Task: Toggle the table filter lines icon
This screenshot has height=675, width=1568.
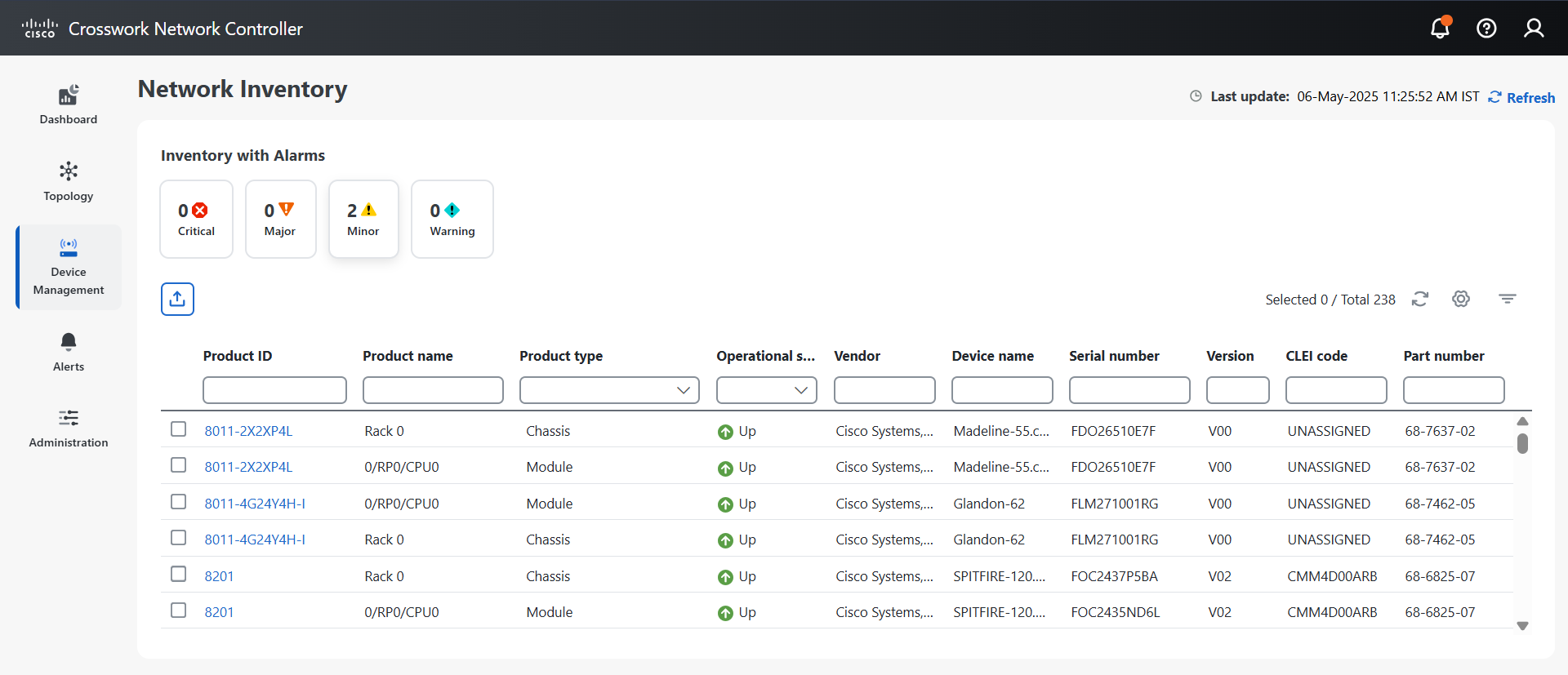Action: (x=1508, y=299)
